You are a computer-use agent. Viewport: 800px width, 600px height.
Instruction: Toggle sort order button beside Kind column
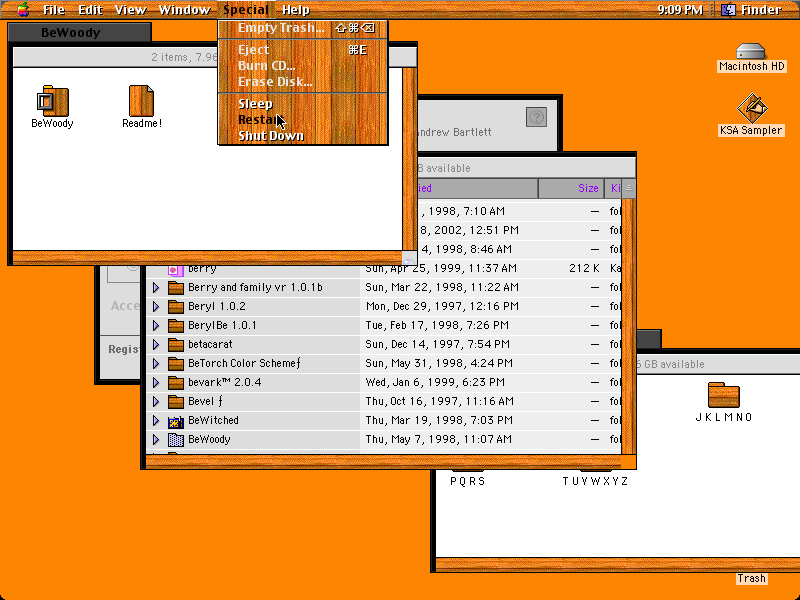[629, 188]
